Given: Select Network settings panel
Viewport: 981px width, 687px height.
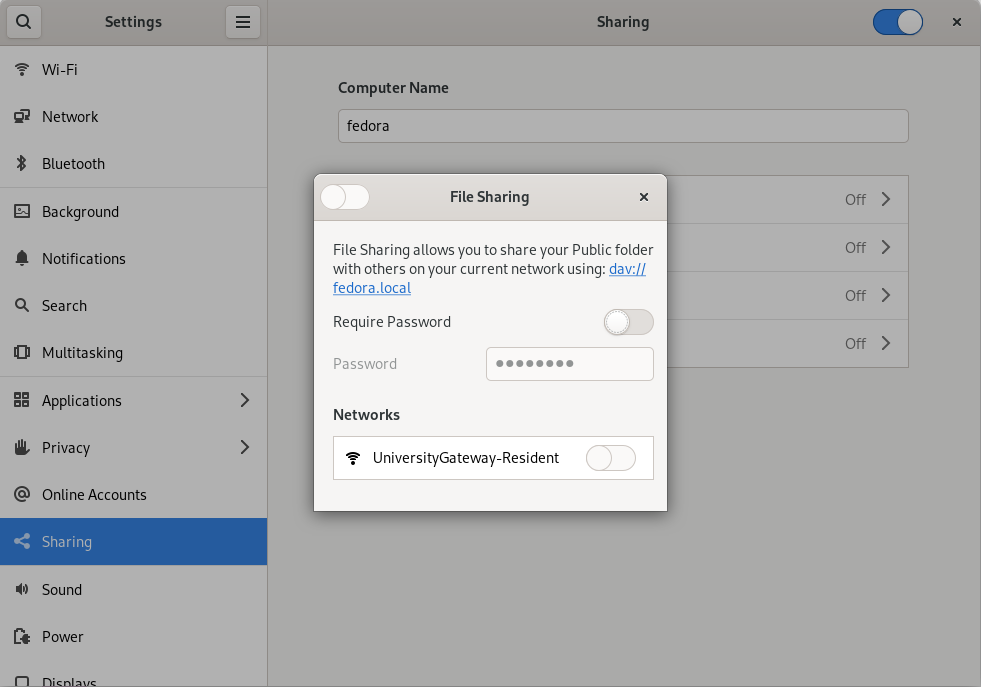Looking at the screenshot, I should pyautogui.click(x=133, y=116).
